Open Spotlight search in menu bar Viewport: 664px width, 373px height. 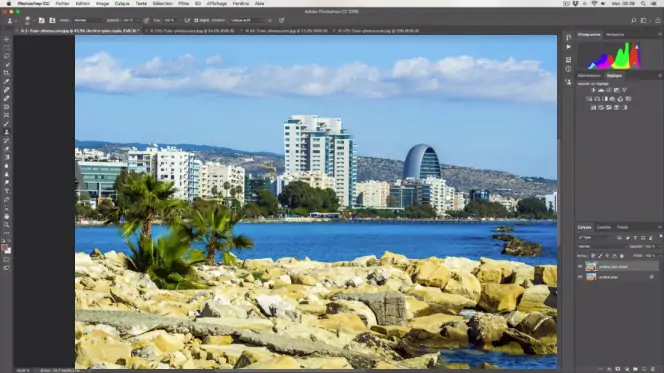[643, 3]
